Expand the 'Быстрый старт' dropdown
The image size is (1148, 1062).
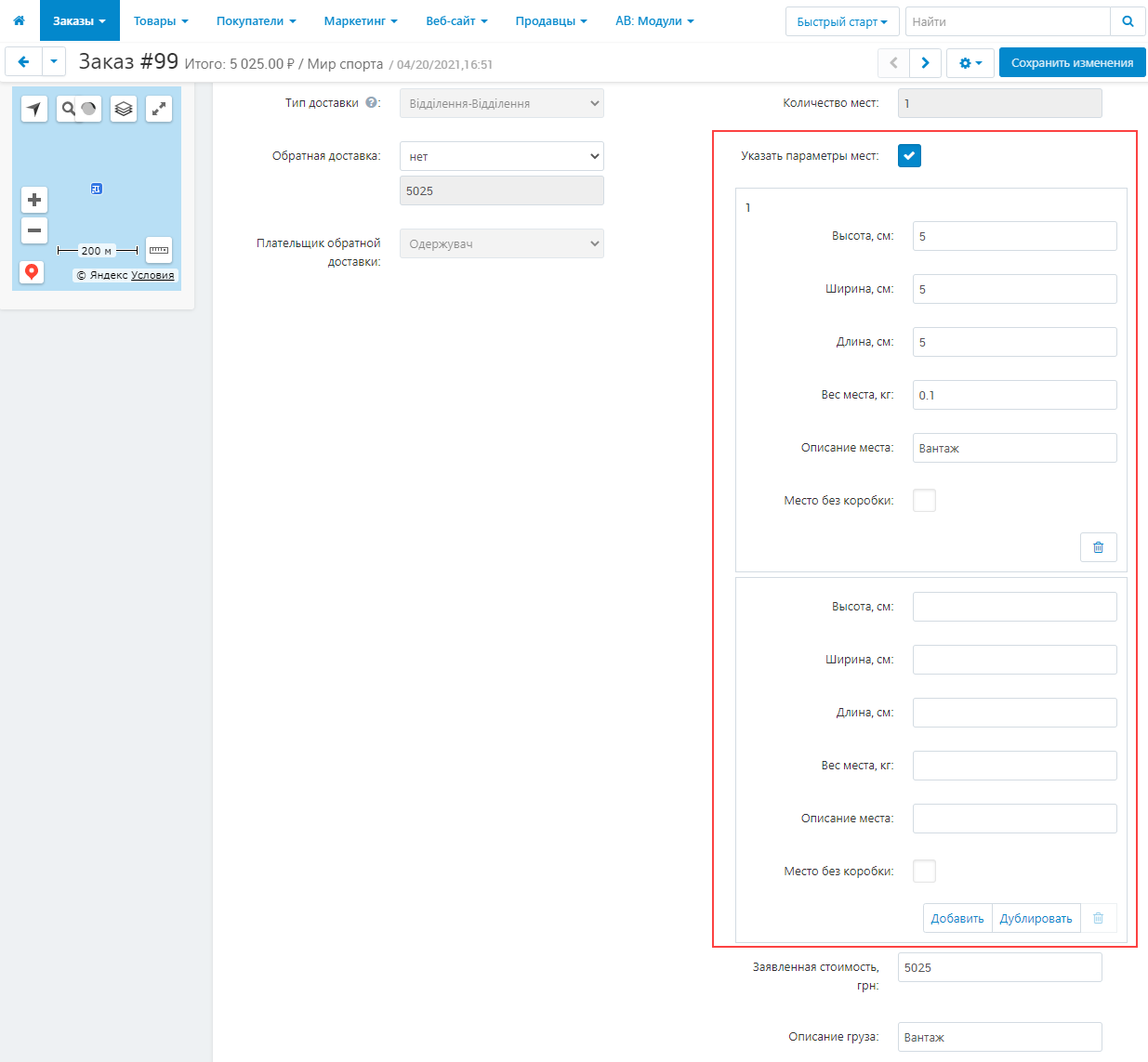point(841,21)
